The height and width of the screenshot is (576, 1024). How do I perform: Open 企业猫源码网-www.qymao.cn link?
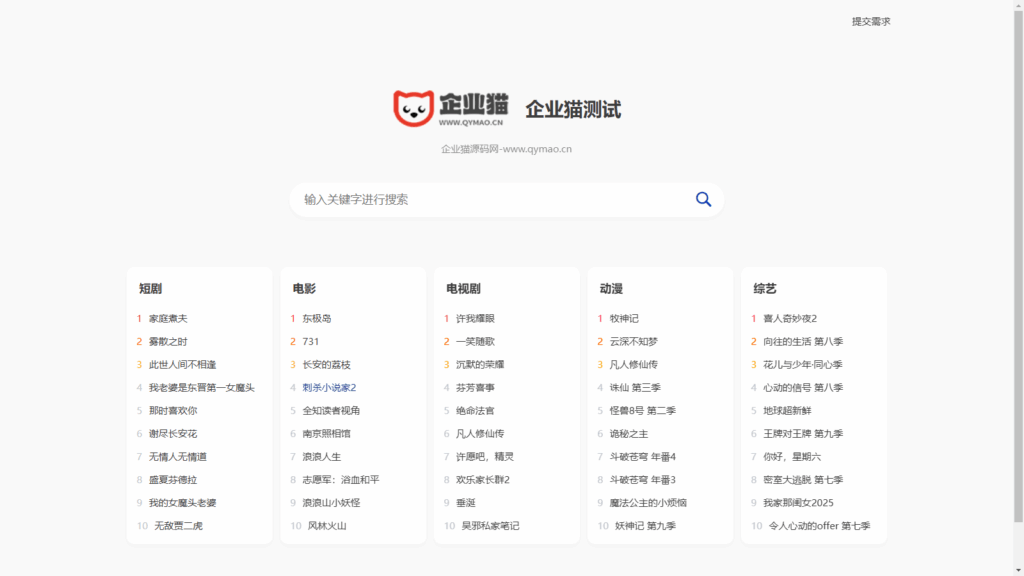(x=507, y=148)
